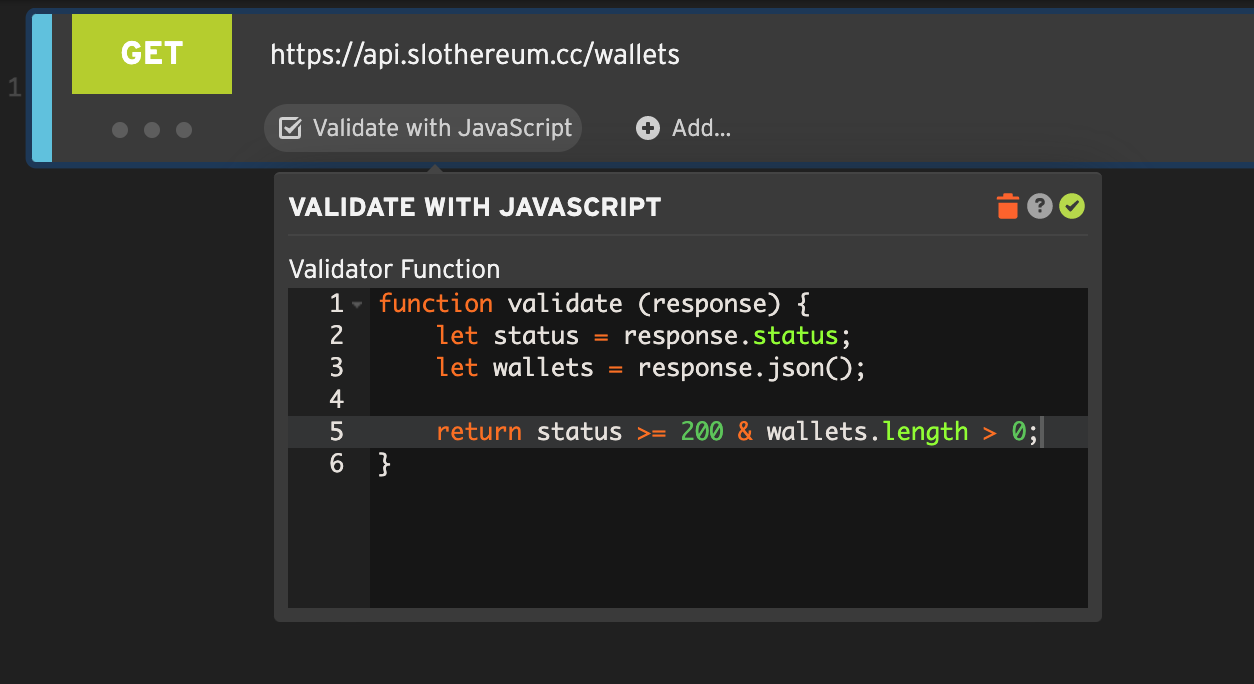Click the 'return' keyword on line 5
1254x684 pixels.
[479, 432]
